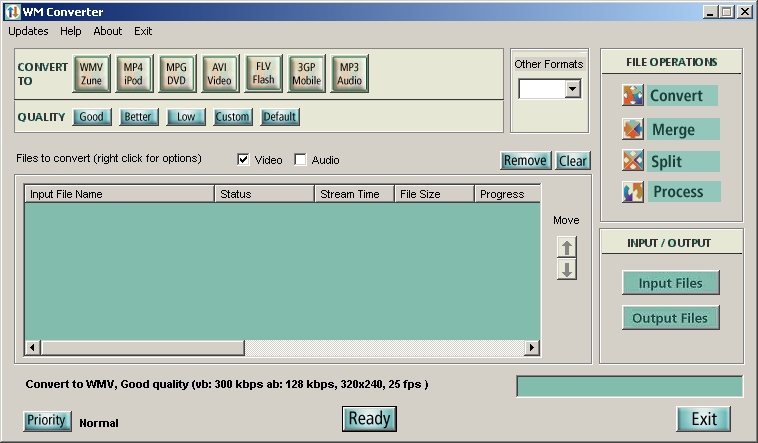The height and width of the screenshot is (443, 758).
Task: Reset quality to Default
Action: [279, 117]
